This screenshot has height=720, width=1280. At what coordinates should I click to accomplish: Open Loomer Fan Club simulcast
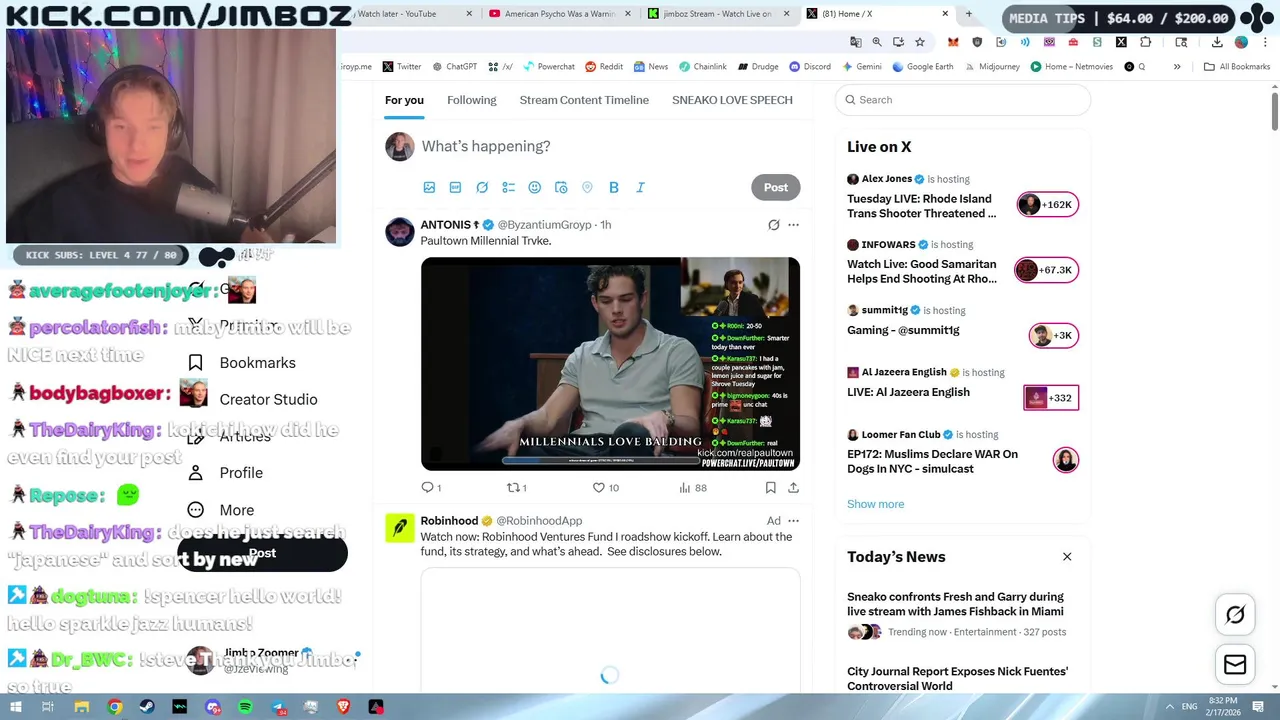click(963, 454)
